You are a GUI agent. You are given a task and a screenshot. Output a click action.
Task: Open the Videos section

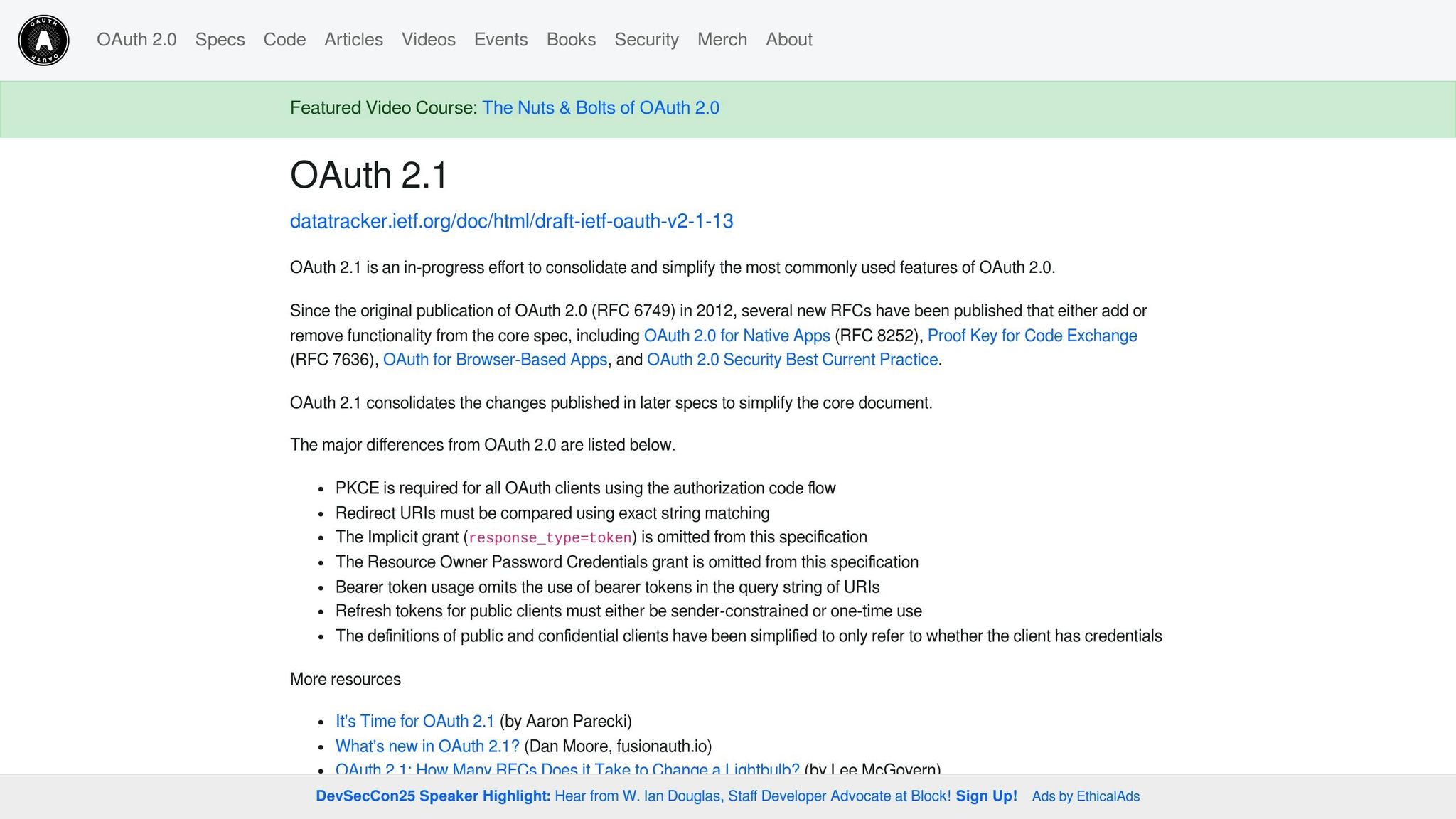coord(429,40)
